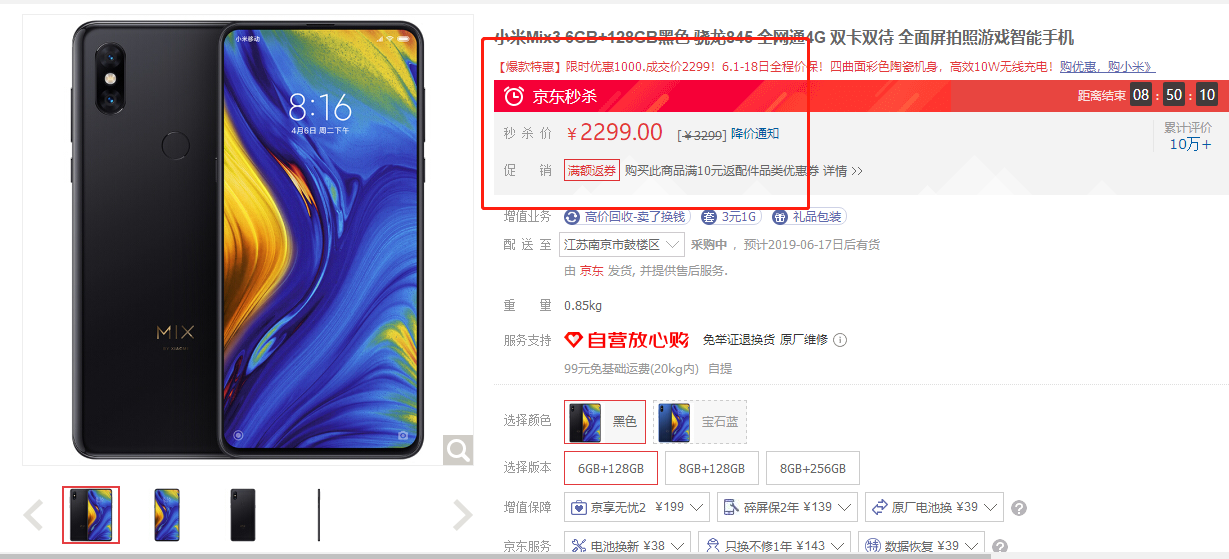
Task: Expand 碎屏保2年 ¥139 dropdown
Action: pyautogui.click(x=787, y=507)
